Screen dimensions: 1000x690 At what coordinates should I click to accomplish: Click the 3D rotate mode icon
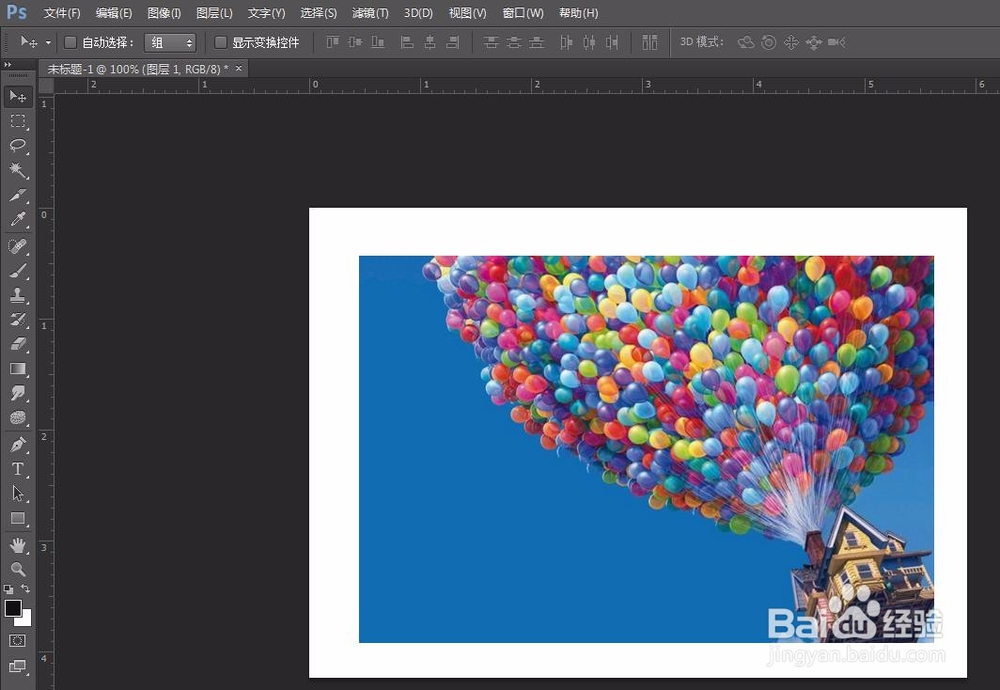tap(746, 43)
